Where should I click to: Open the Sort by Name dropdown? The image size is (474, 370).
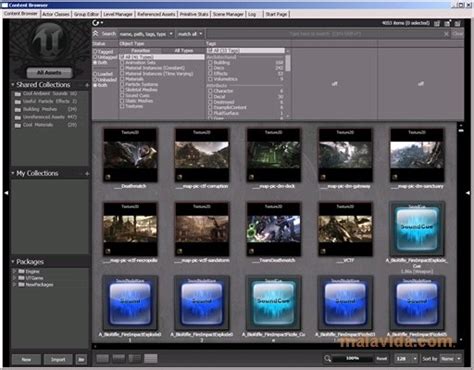pos(451,359)
